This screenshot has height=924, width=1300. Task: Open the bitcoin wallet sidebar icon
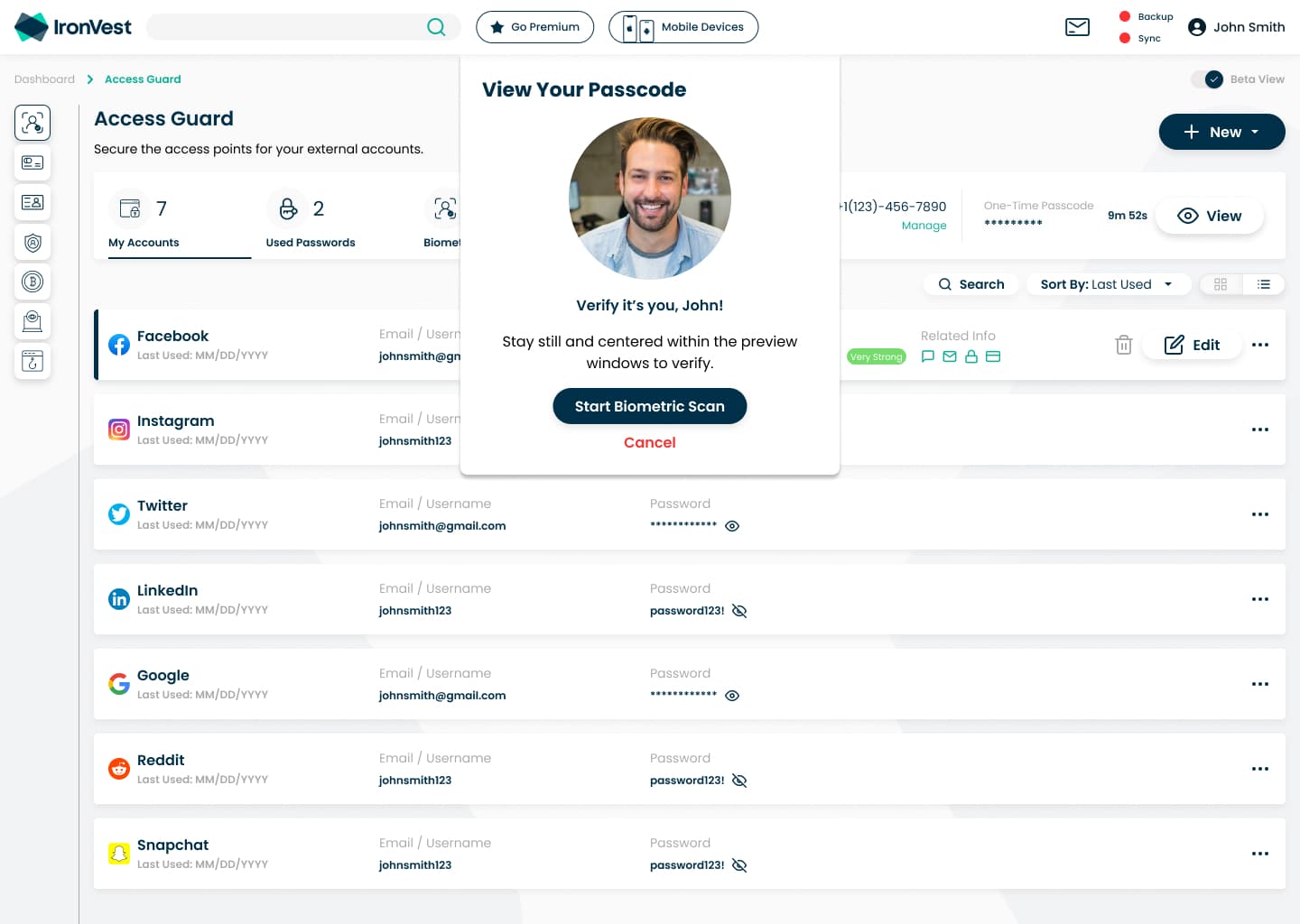32,282
